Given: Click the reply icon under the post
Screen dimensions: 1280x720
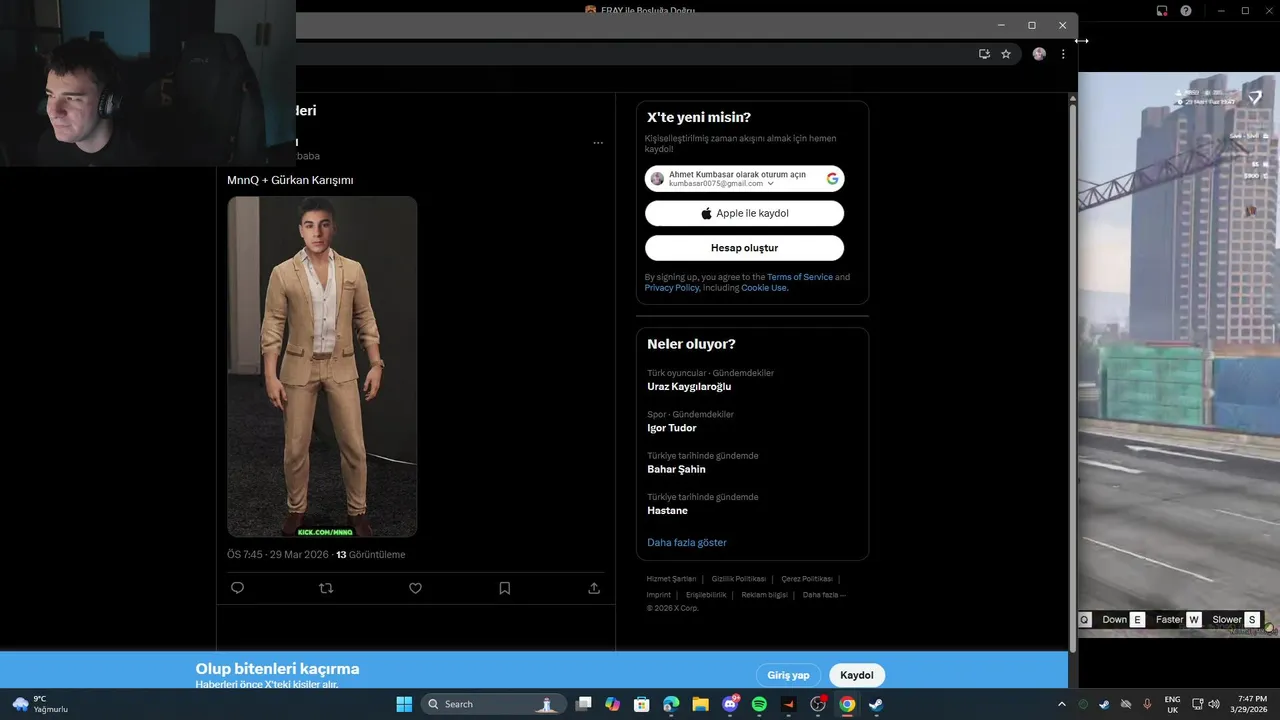Looking at the screenshot, I should (x=237, y=588).
